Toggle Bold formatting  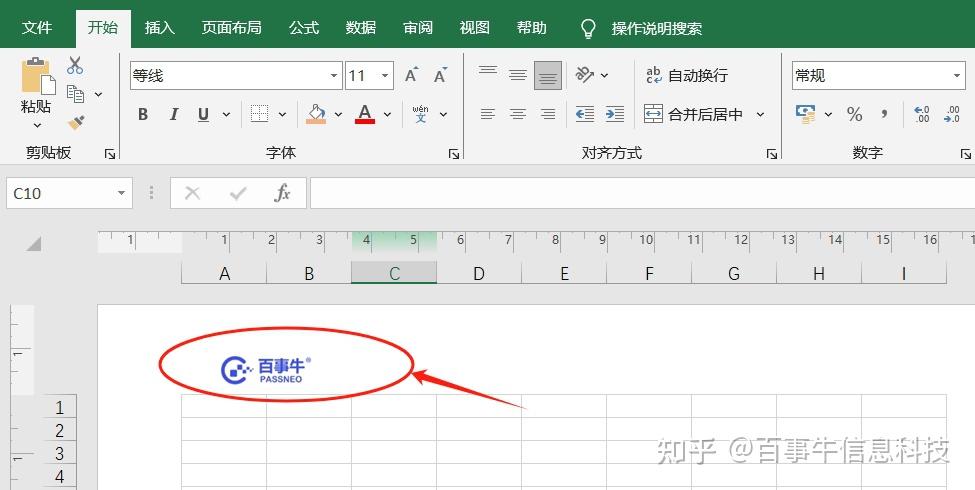coord(143,114)
